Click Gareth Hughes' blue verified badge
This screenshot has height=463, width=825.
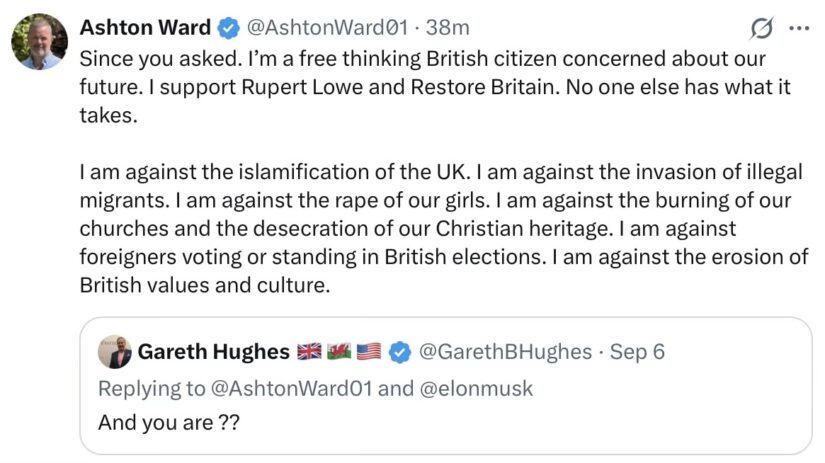(400, 352)
